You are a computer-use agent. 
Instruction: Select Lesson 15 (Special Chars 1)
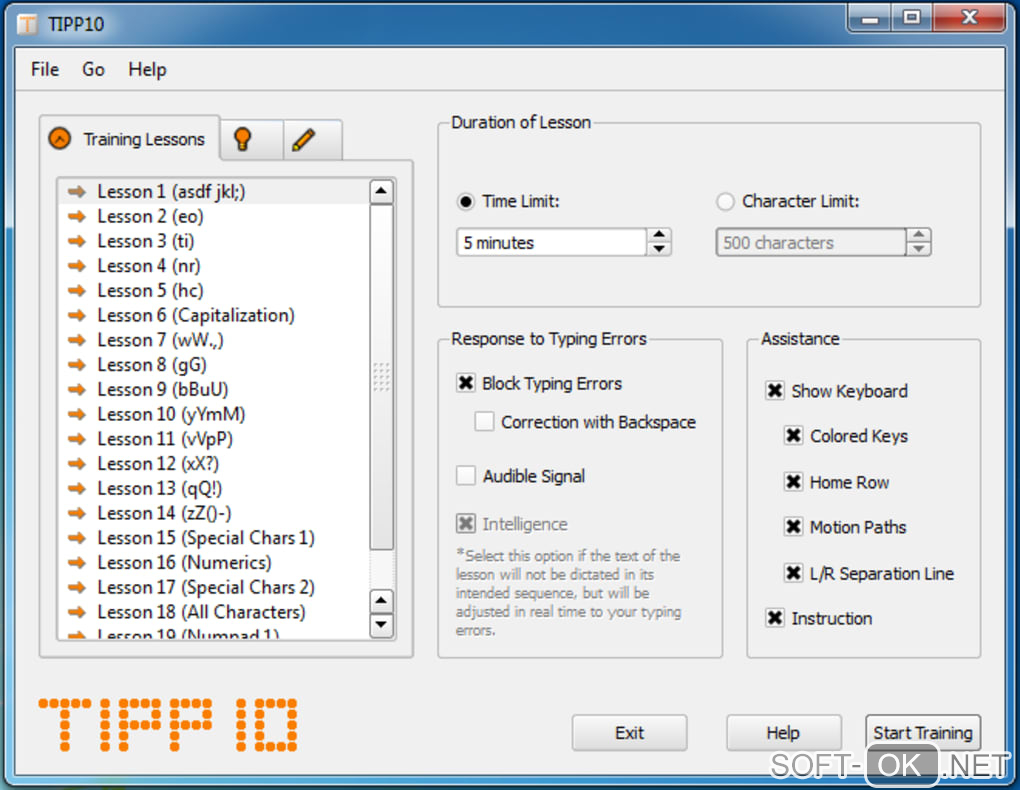[213, 538]
